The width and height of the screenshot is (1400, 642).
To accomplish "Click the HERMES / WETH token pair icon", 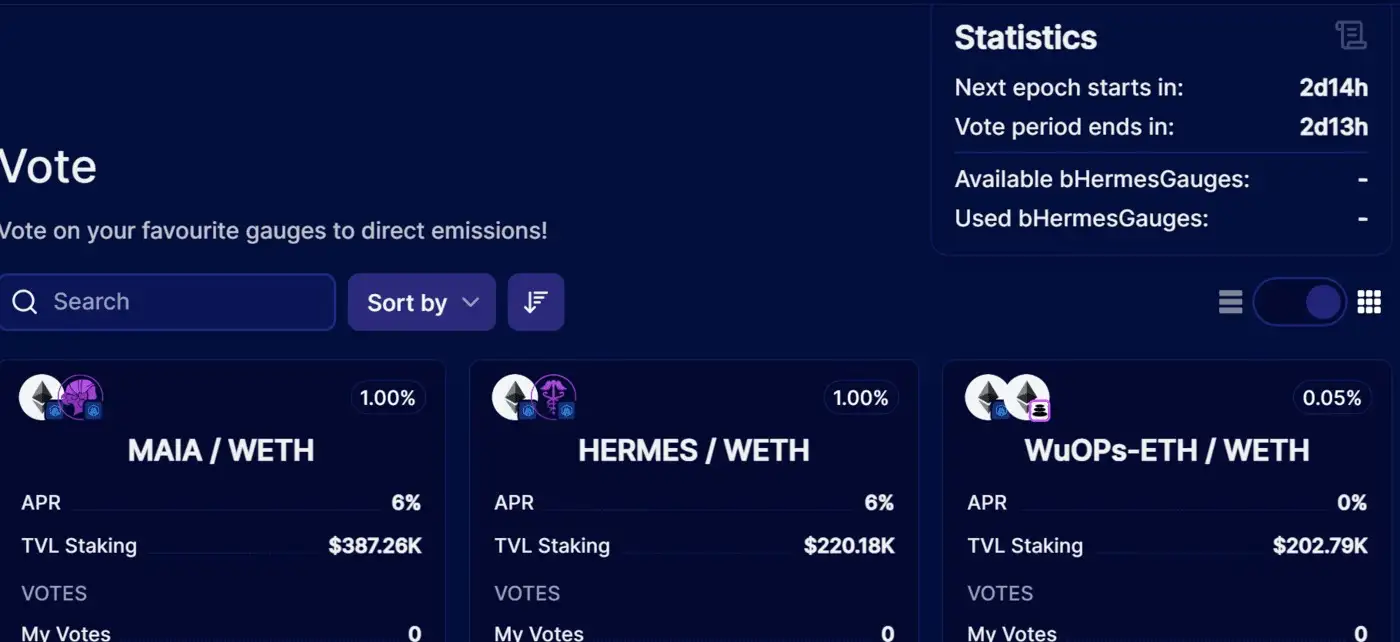I will (535, 398).
